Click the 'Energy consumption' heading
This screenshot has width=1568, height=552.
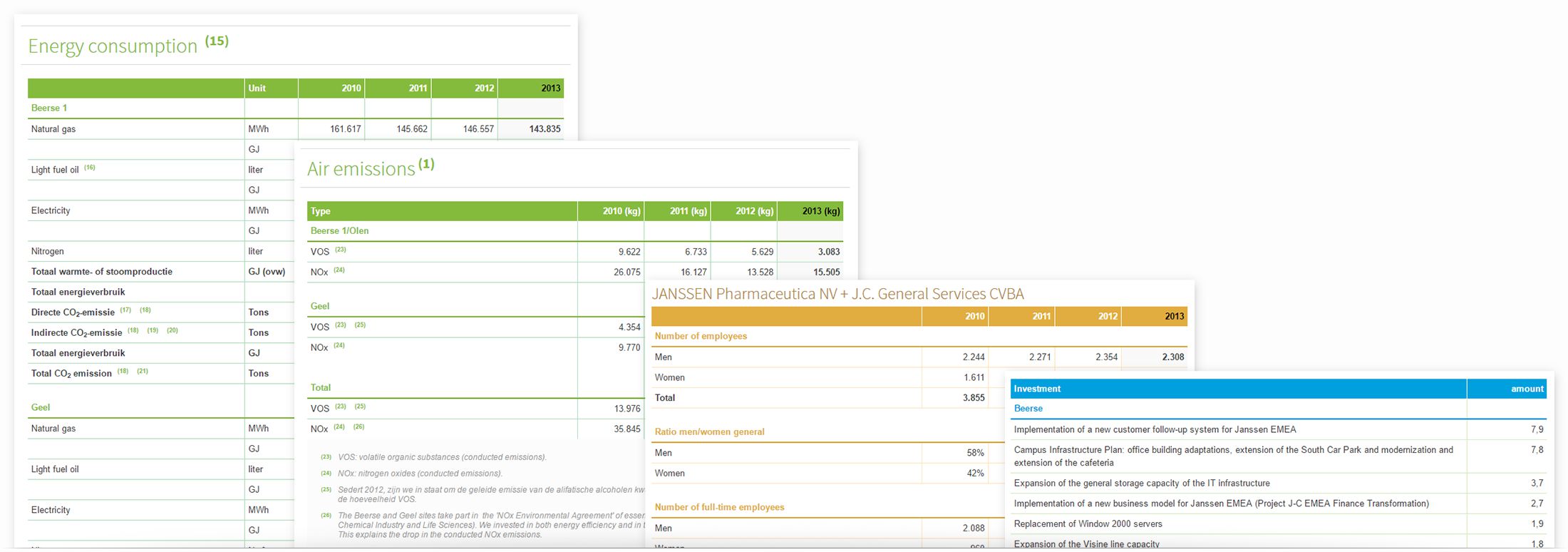click(113, 46)
